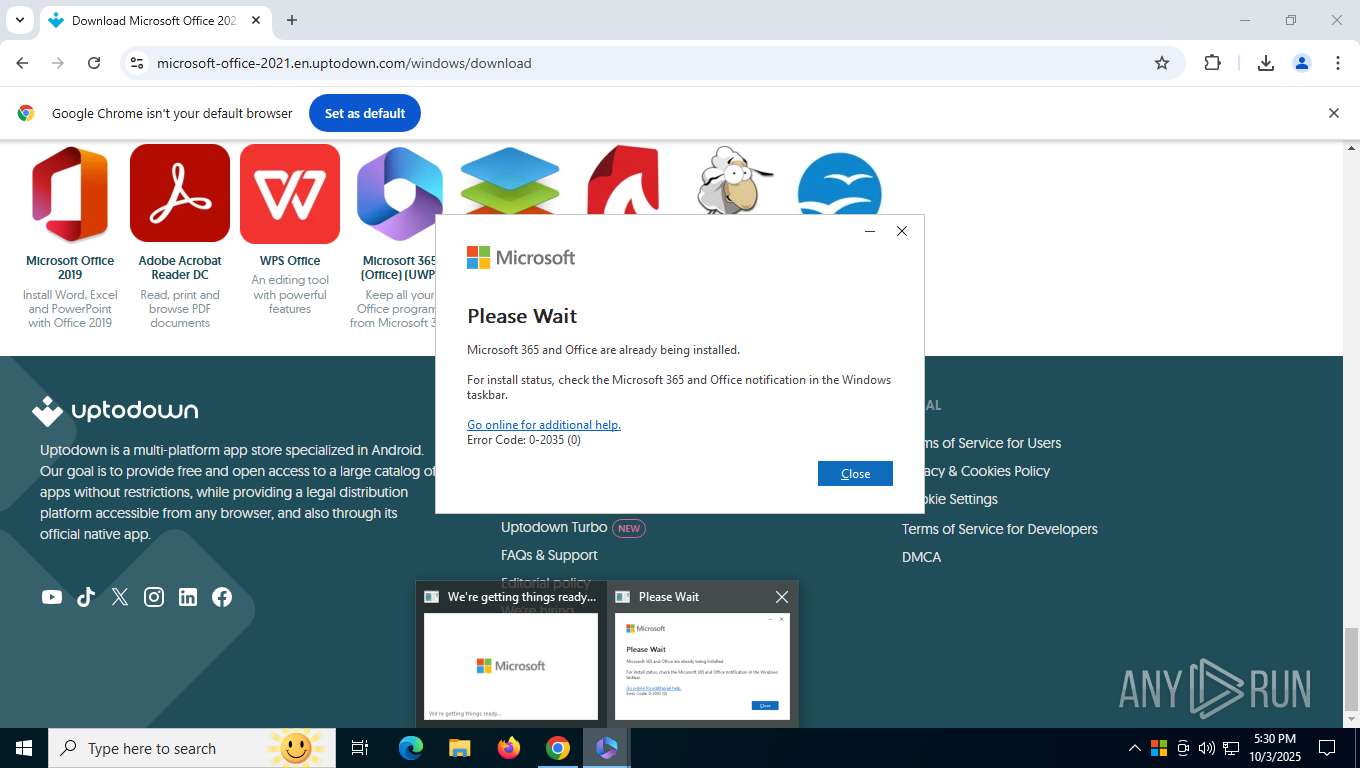The image size is (1360, 768).
Task: Click the Uptodown logo in footer
Action: [115, 410]
